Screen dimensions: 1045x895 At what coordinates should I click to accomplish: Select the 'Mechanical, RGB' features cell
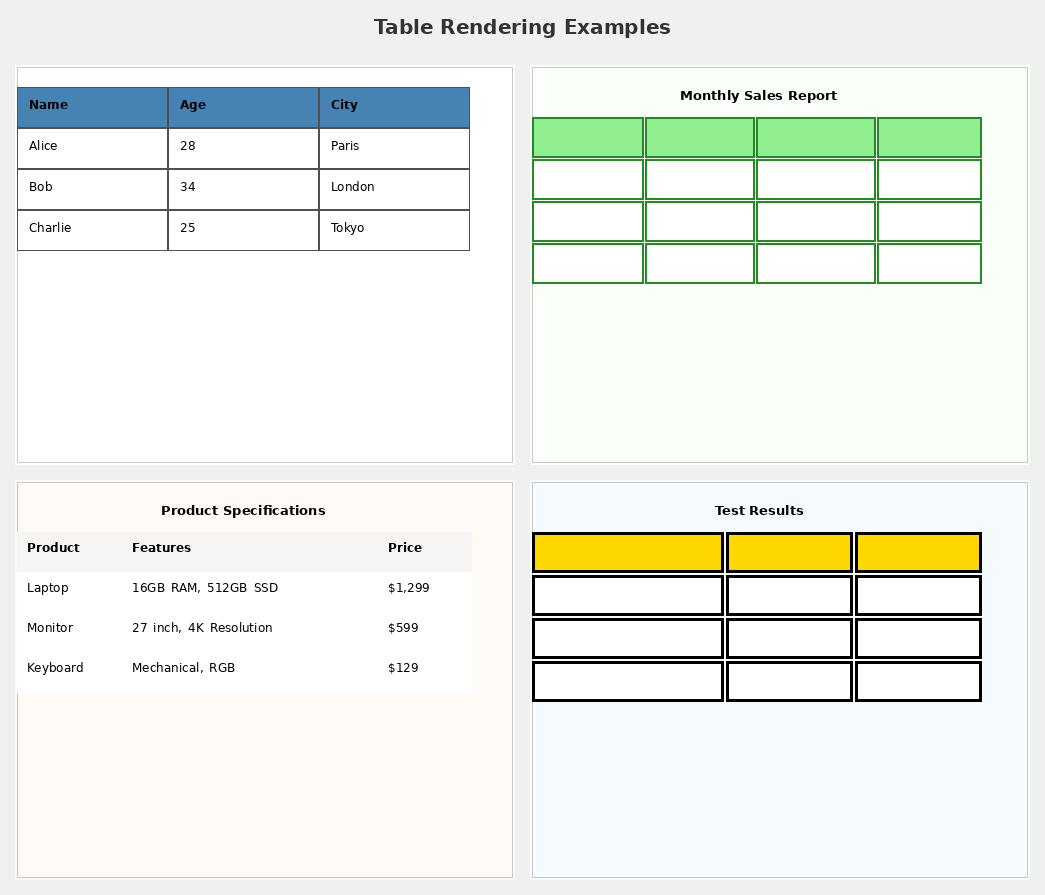click(184, 668)
